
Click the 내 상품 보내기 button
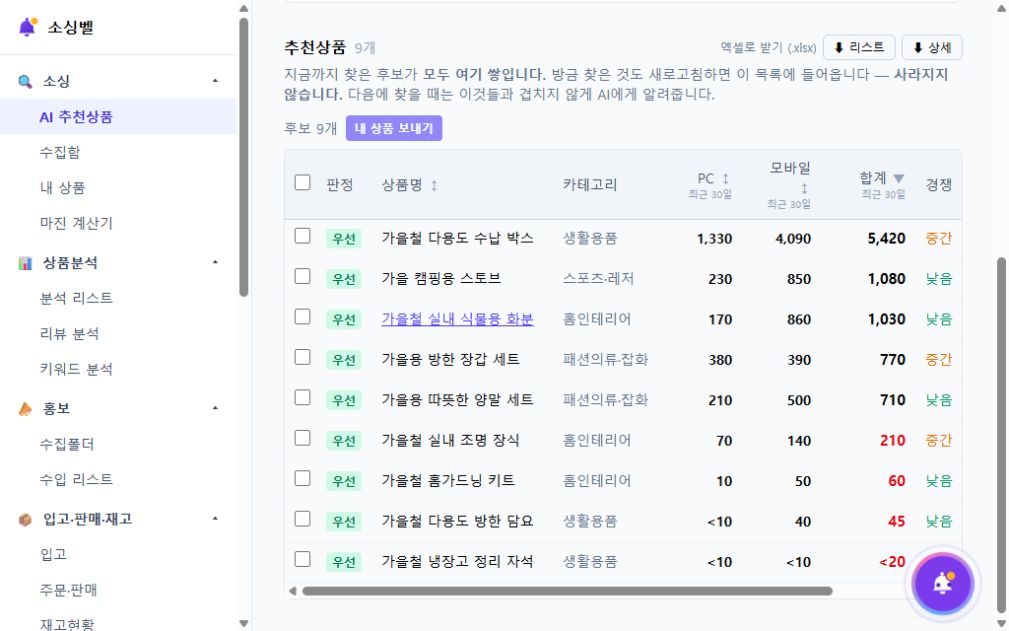[x=394, y=128]
